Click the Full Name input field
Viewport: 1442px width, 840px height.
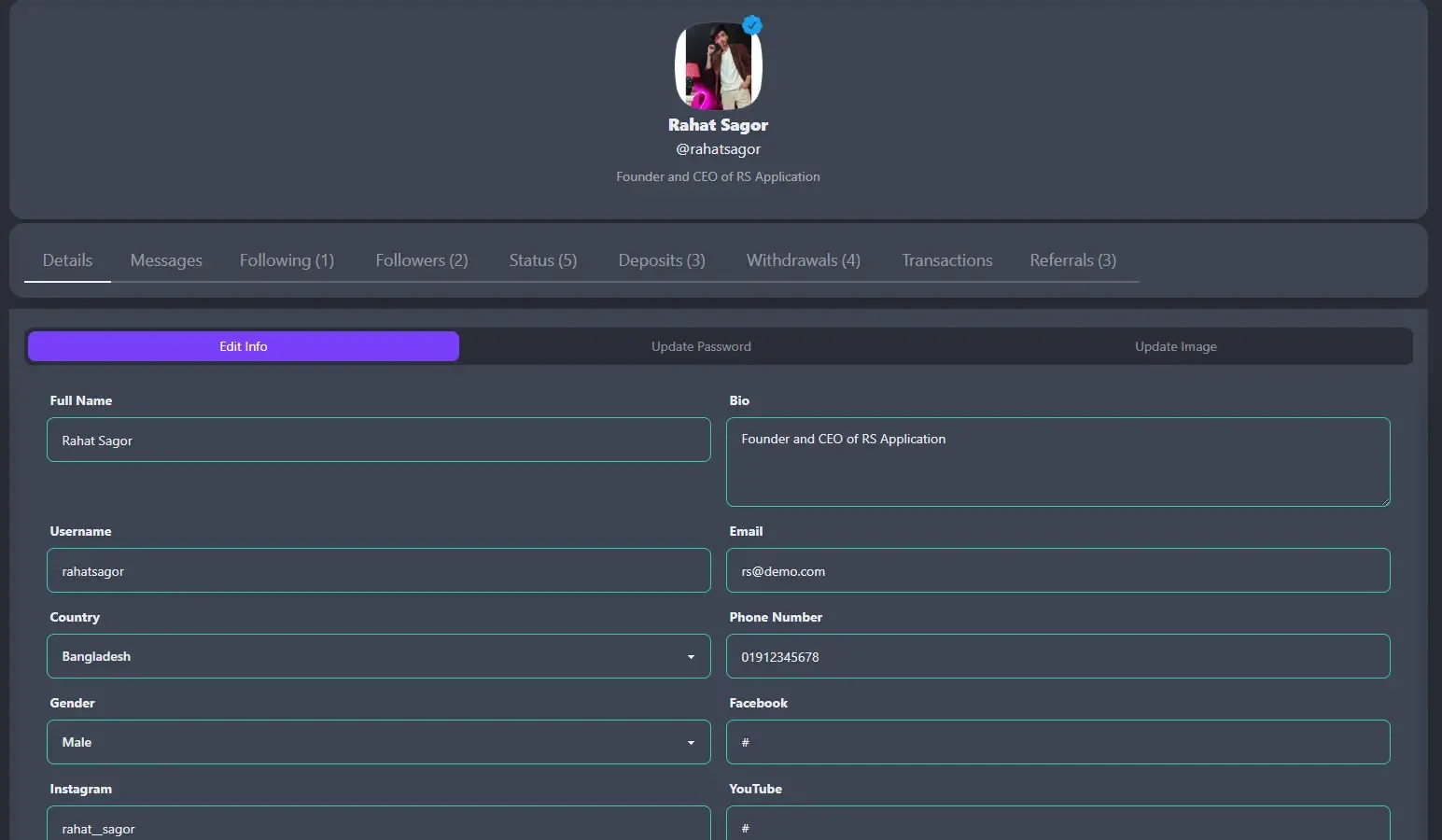pyautogui.click(x=378, y=440)
